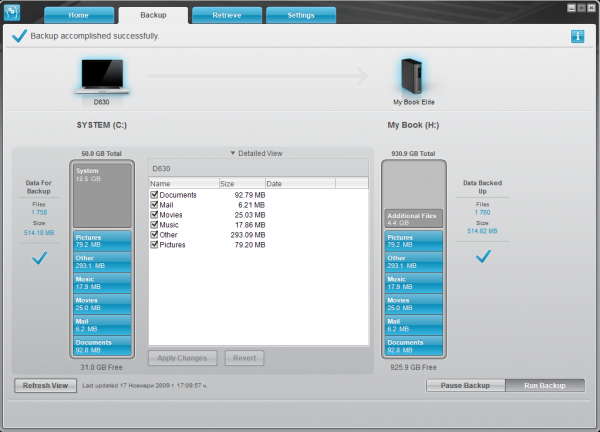The width and height of the screenshot is (600, 432).
Task: Select Documents block in SYSTEM (C:) gauge
Action: click(x=102, y=346)
